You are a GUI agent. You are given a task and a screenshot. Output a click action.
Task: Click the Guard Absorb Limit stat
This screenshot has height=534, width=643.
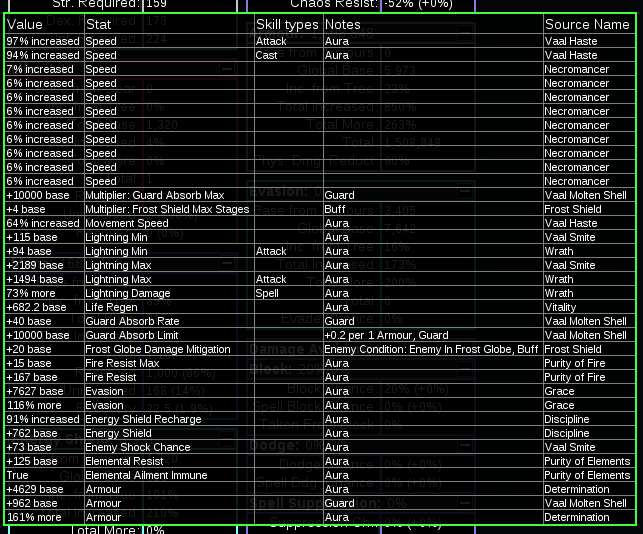click(x=132, y=335)
